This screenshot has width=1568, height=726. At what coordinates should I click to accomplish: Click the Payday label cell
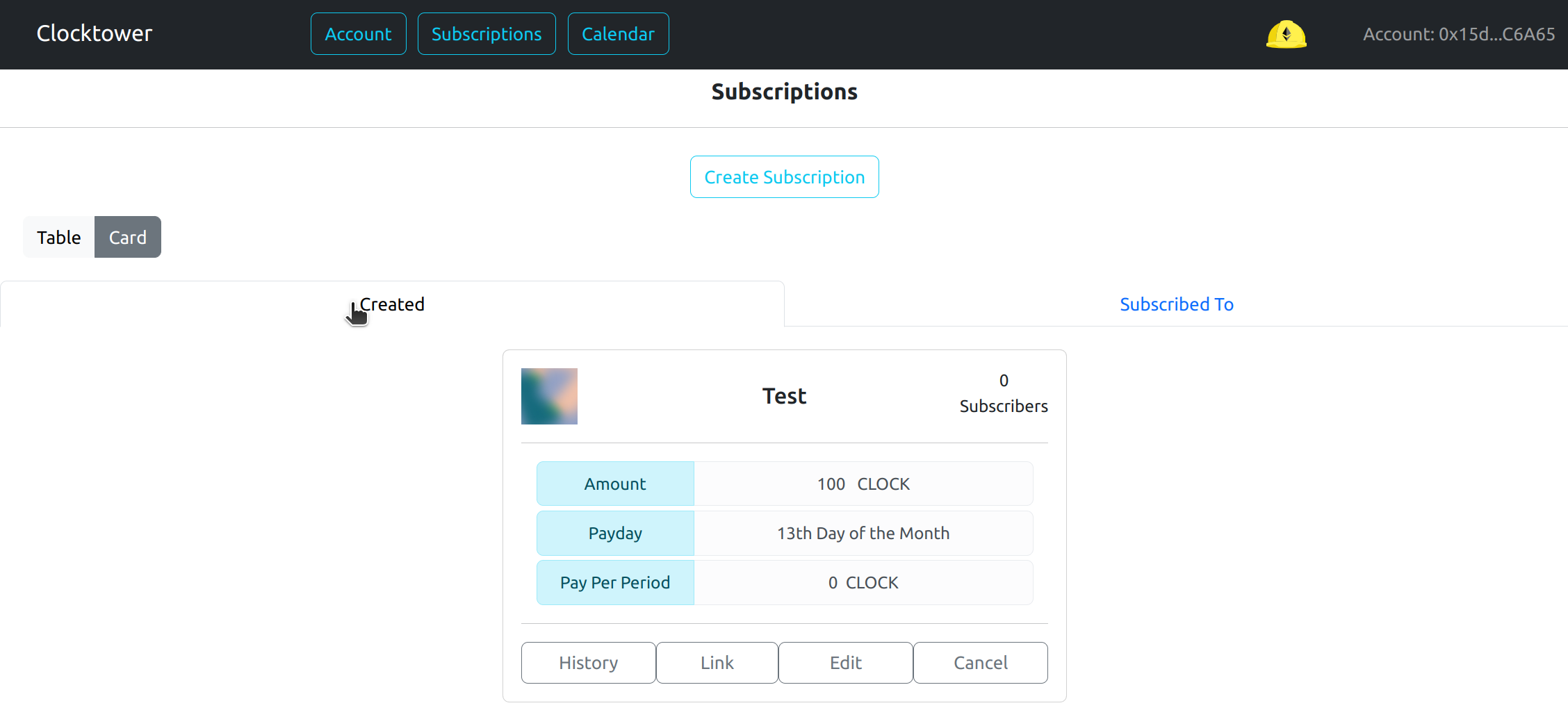[615, 533]
